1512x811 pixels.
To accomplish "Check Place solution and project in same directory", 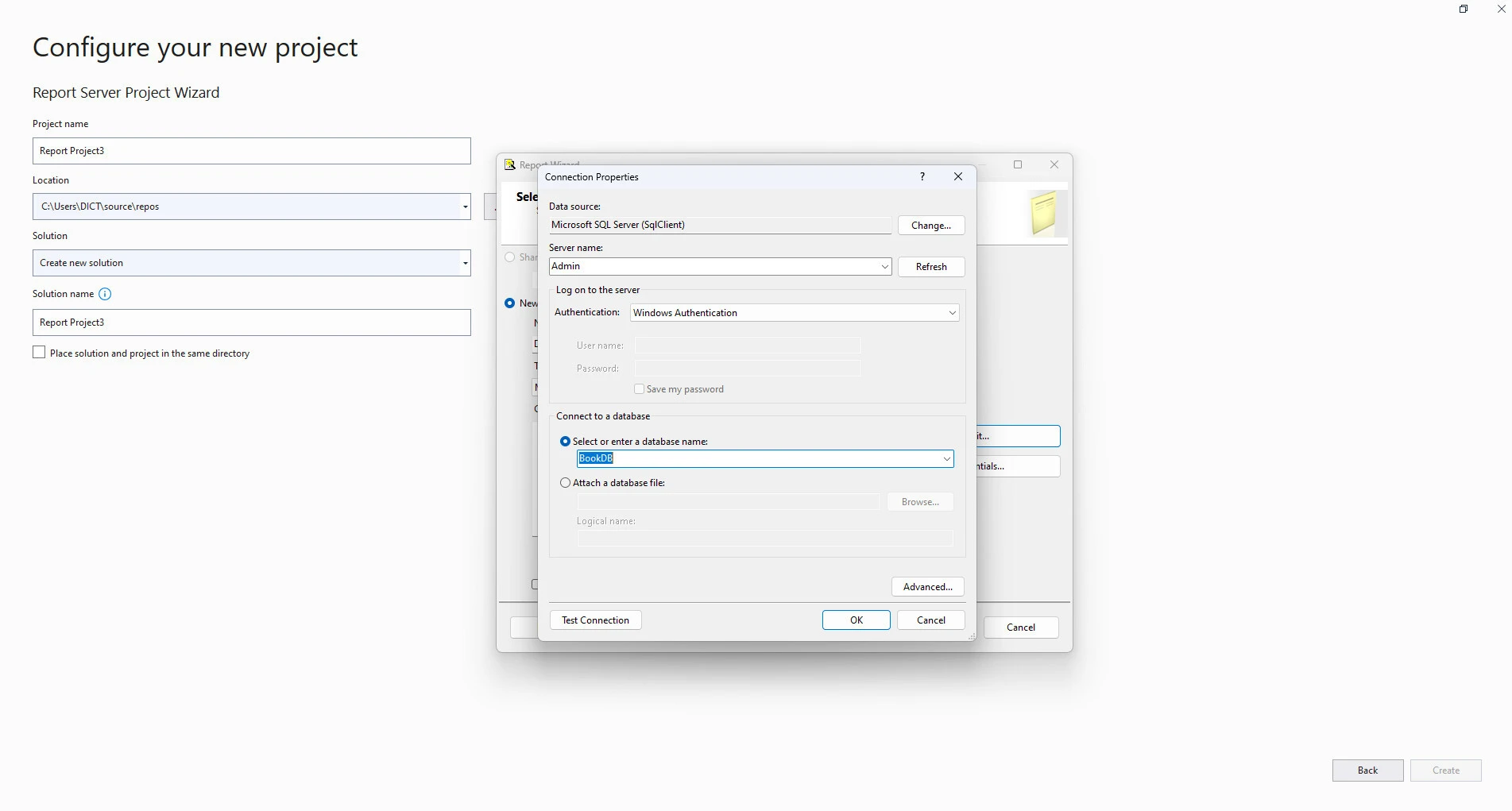I will coord(39,353).
